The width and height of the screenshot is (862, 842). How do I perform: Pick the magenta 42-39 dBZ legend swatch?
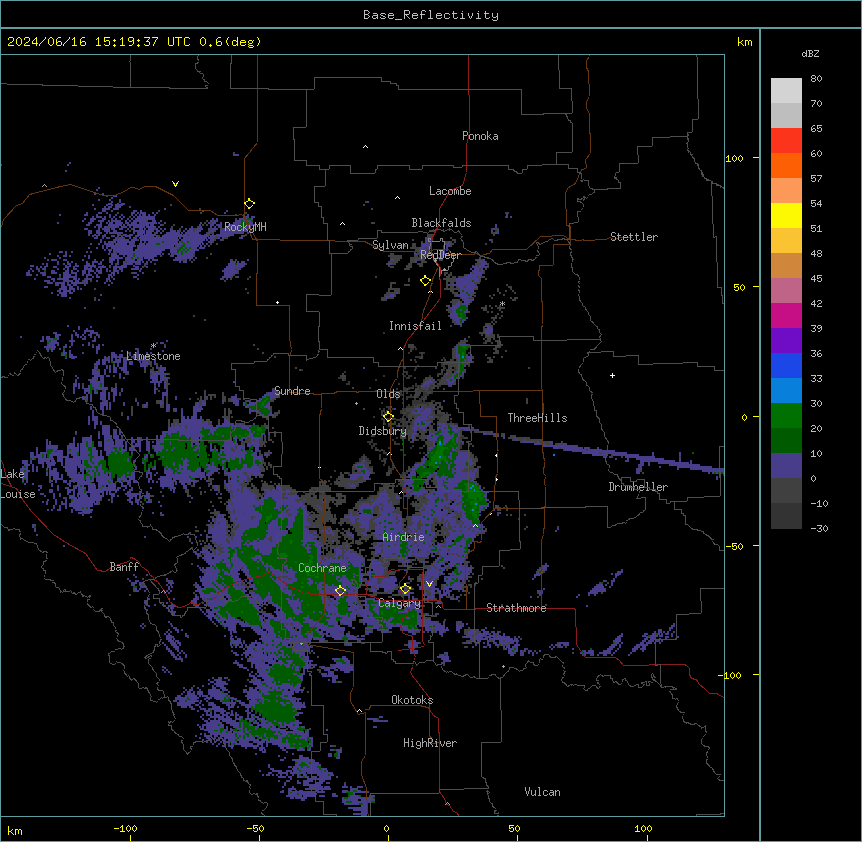(786, 315)
